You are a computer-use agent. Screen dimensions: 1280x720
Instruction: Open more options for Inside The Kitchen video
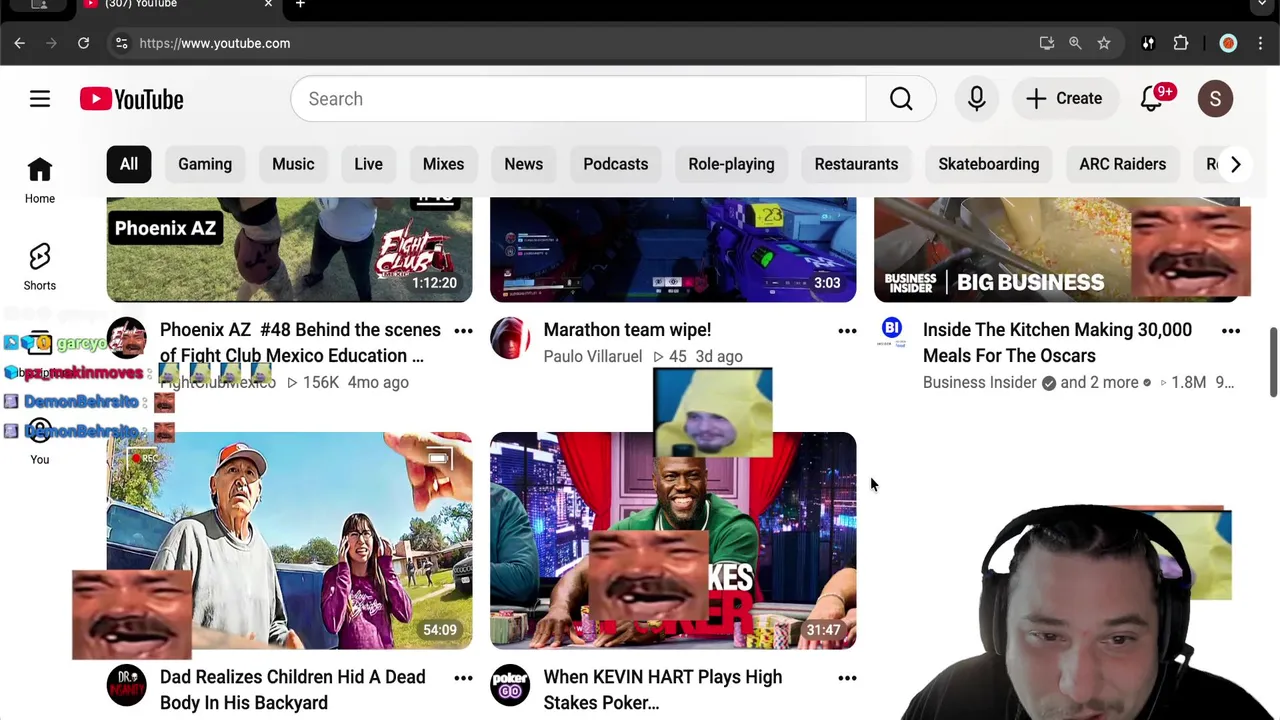pos(1231,330)
